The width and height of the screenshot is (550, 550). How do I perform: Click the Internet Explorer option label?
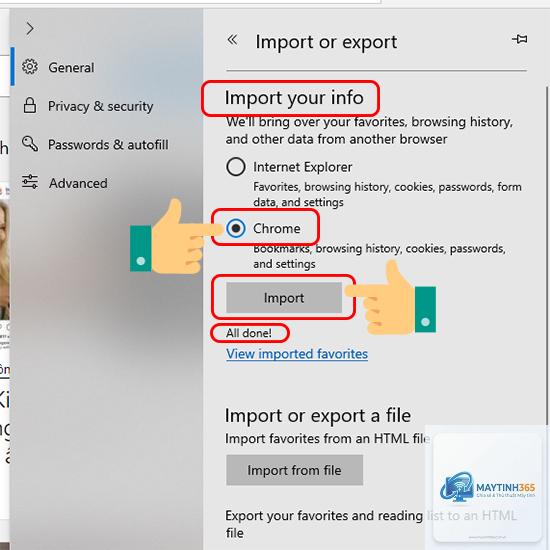[302, 167]
